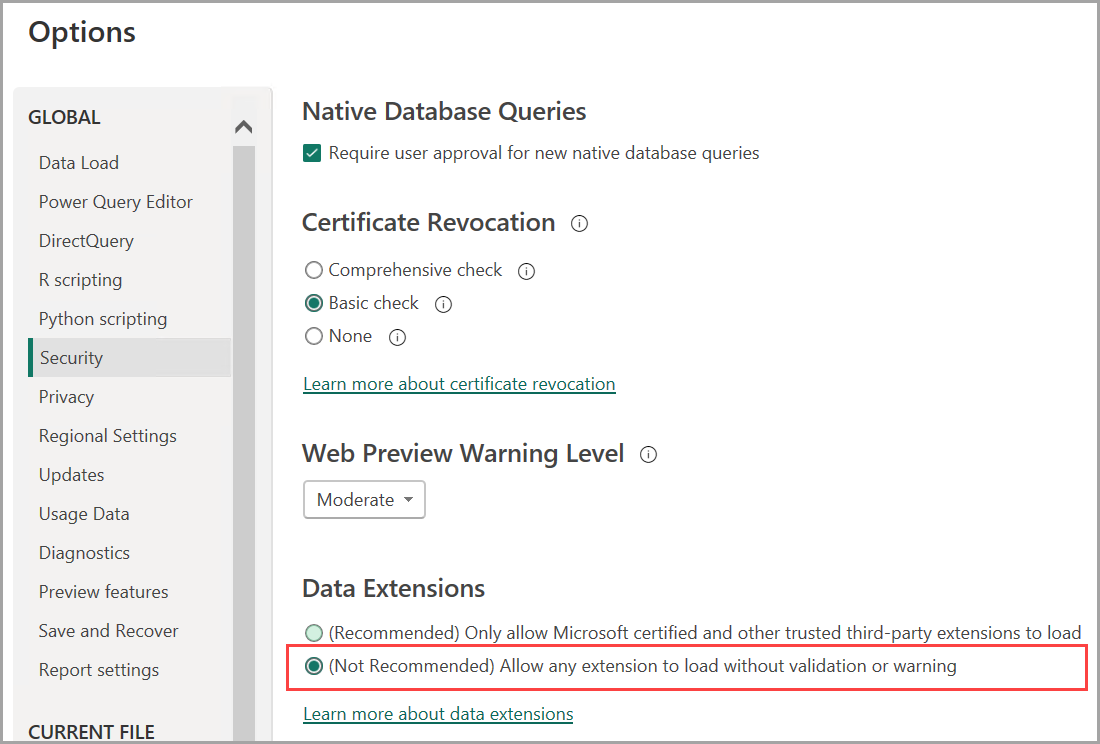Click info icon beside Comprehensive check
The image size is (1100, 744).
pos(527,271)
